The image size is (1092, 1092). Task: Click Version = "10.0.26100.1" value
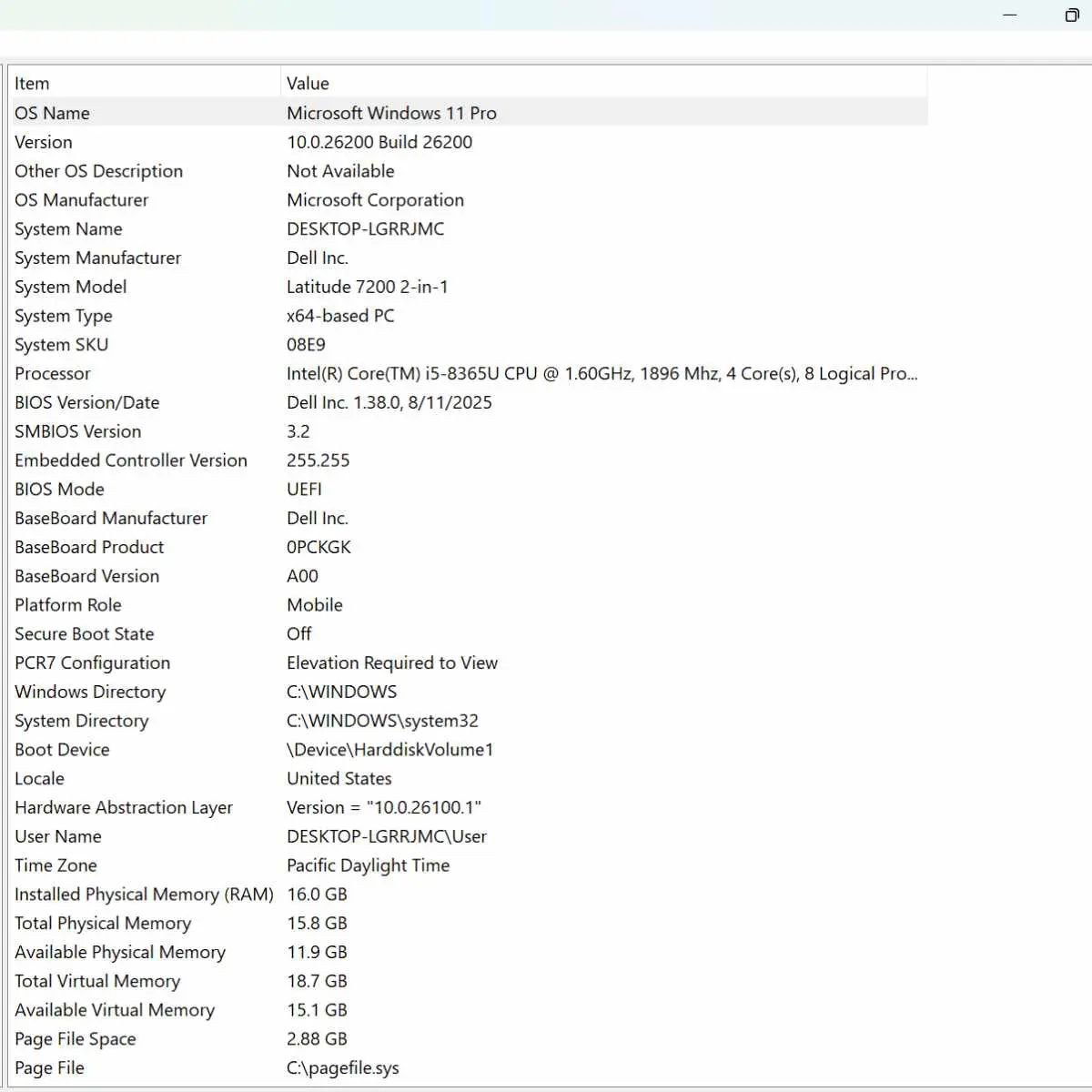click(x=383, y=807)
